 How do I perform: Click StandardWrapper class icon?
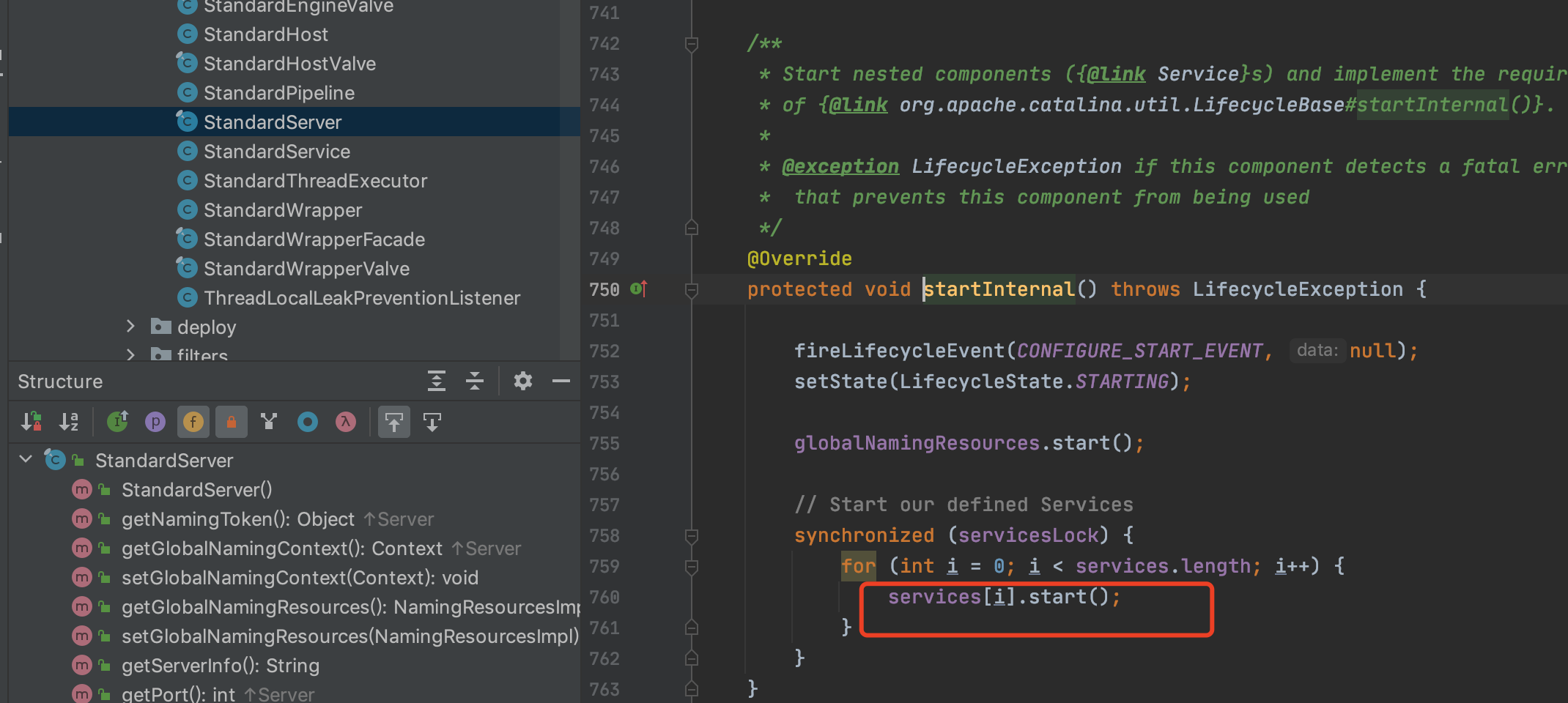click(188, 209)
